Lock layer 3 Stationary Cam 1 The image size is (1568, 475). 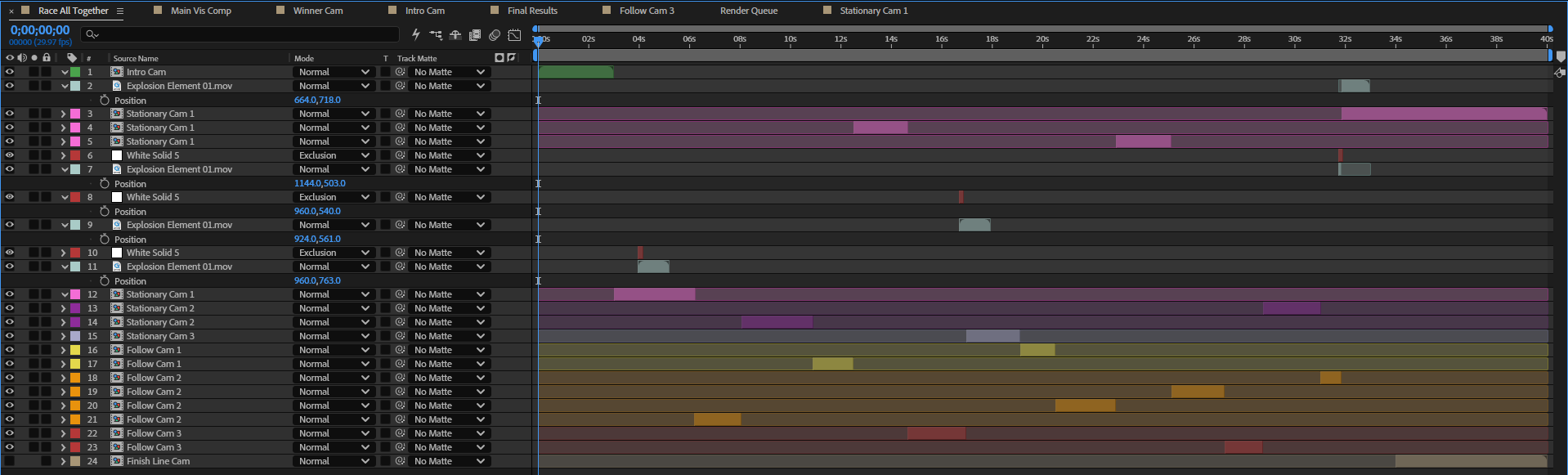tap(47, 114)
